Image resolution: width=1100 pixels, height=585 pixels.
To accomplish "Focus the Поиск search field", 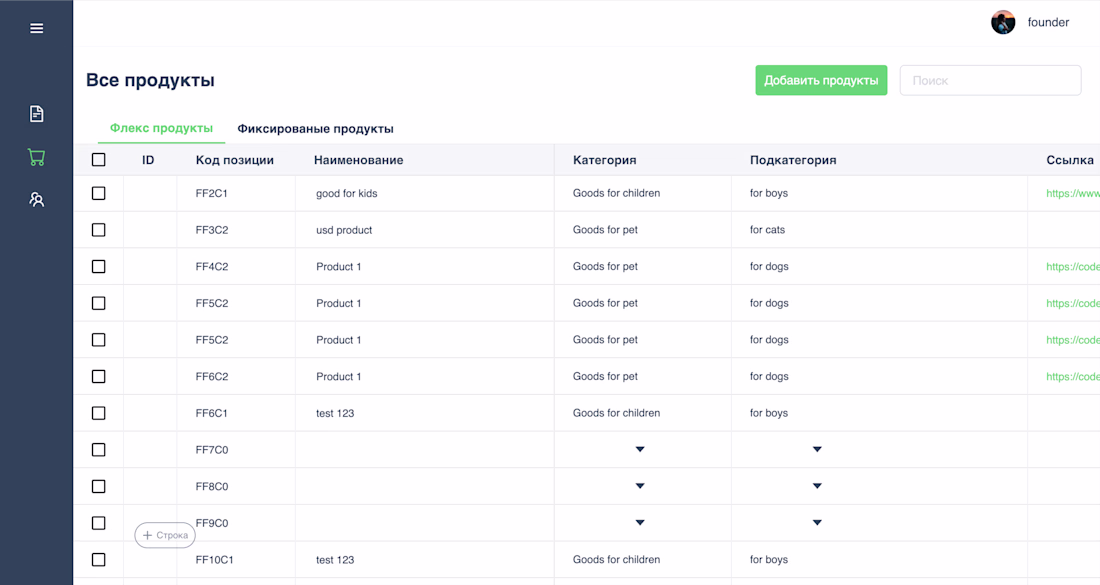I will [x=990, y=80].
